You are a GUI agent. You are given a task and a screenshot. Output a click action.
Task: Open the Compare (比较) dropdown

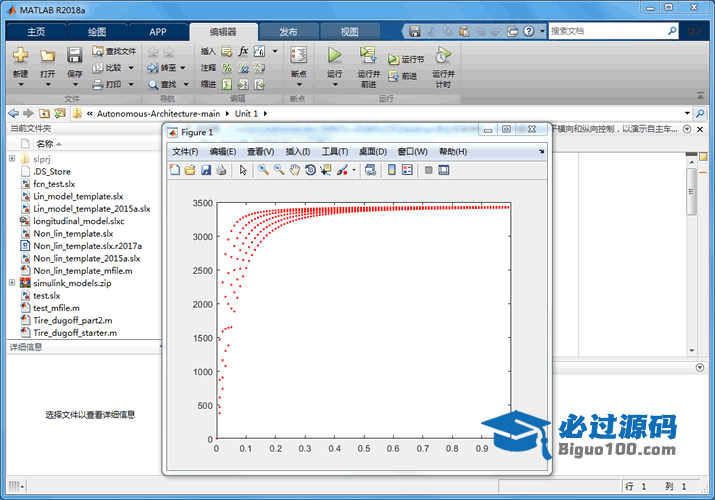pos(131,68)
